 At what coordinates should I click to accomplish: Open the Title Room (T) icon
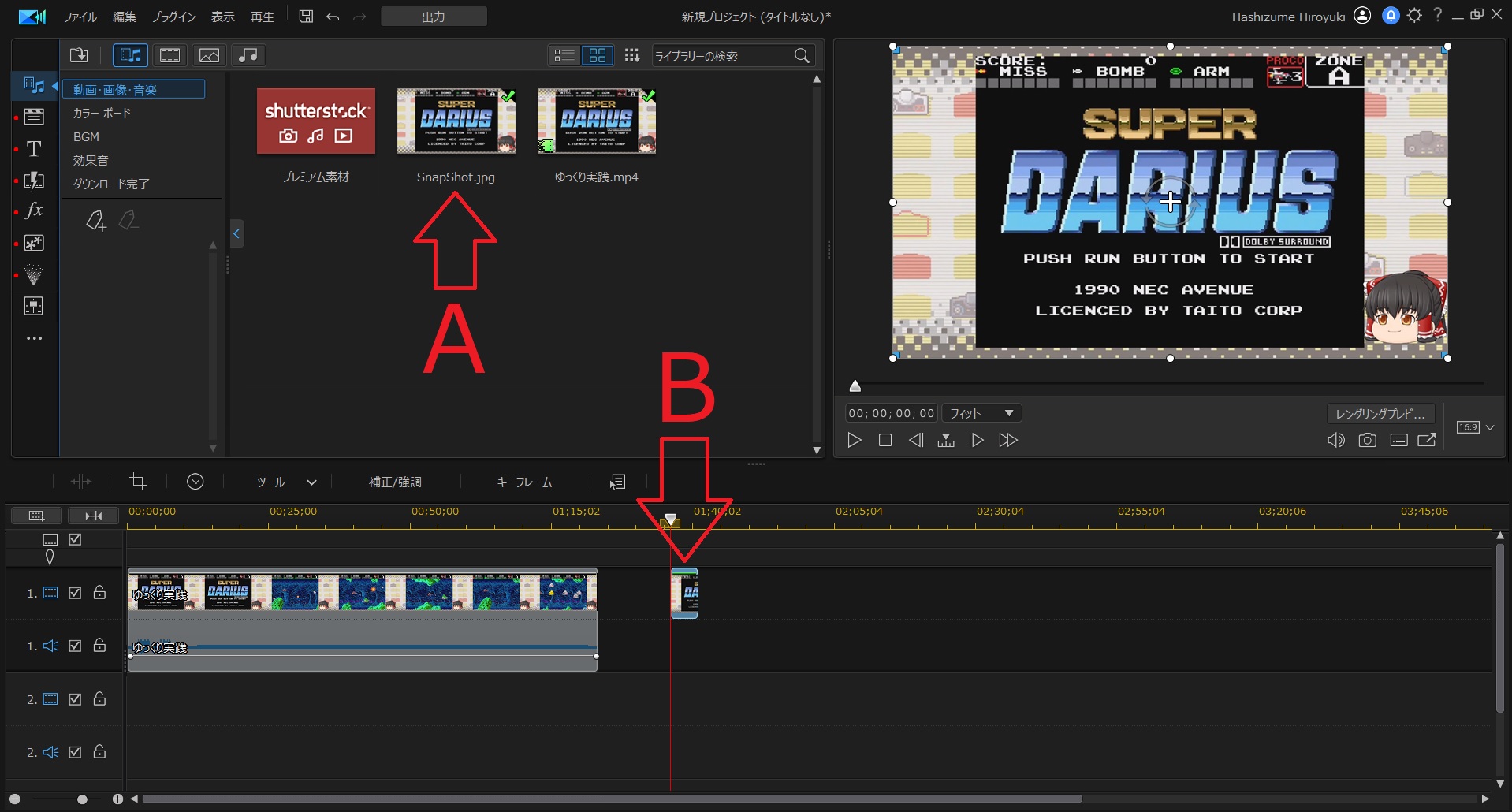click(34, 149)
